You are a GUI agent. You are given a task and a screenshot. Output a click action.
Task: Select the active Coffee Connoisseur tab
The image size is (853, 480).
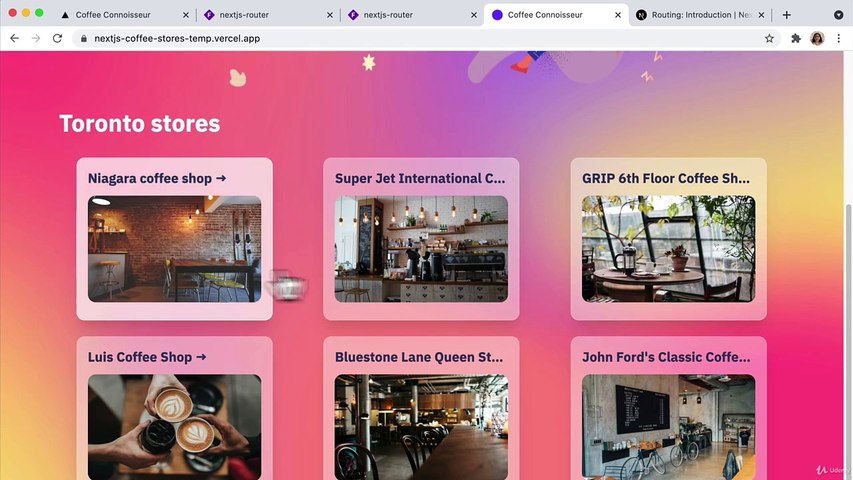pos(555,15)
